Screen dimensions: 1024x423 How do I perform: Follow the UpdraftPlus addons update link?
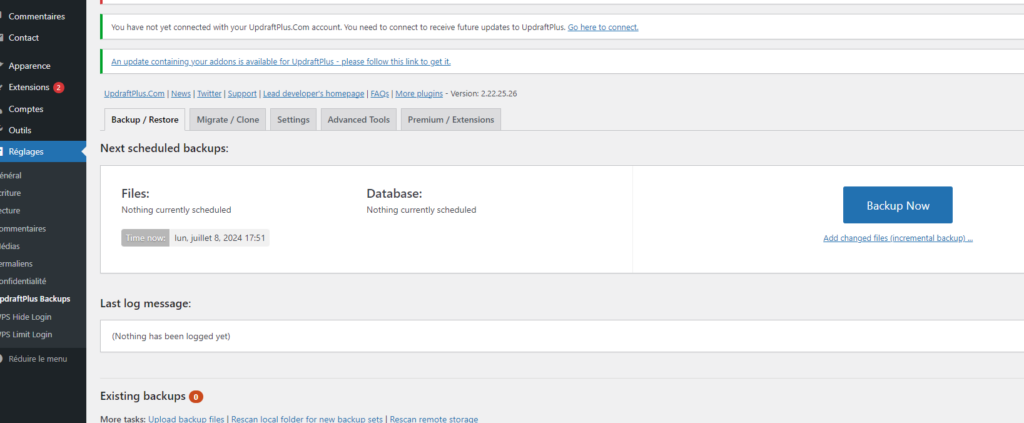pyautogui.click(x=281, y=61)
